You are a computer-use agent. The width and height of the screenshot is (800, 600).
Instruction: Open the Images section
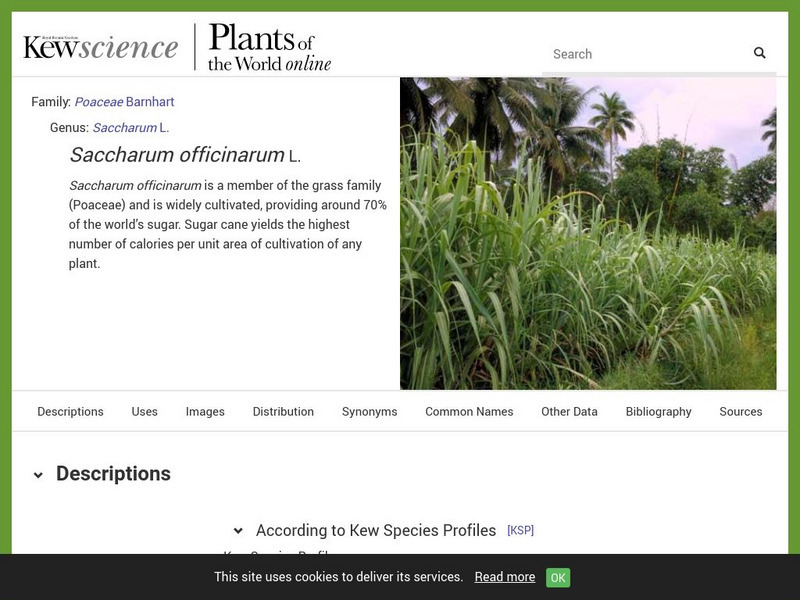[x=203, y=411]
